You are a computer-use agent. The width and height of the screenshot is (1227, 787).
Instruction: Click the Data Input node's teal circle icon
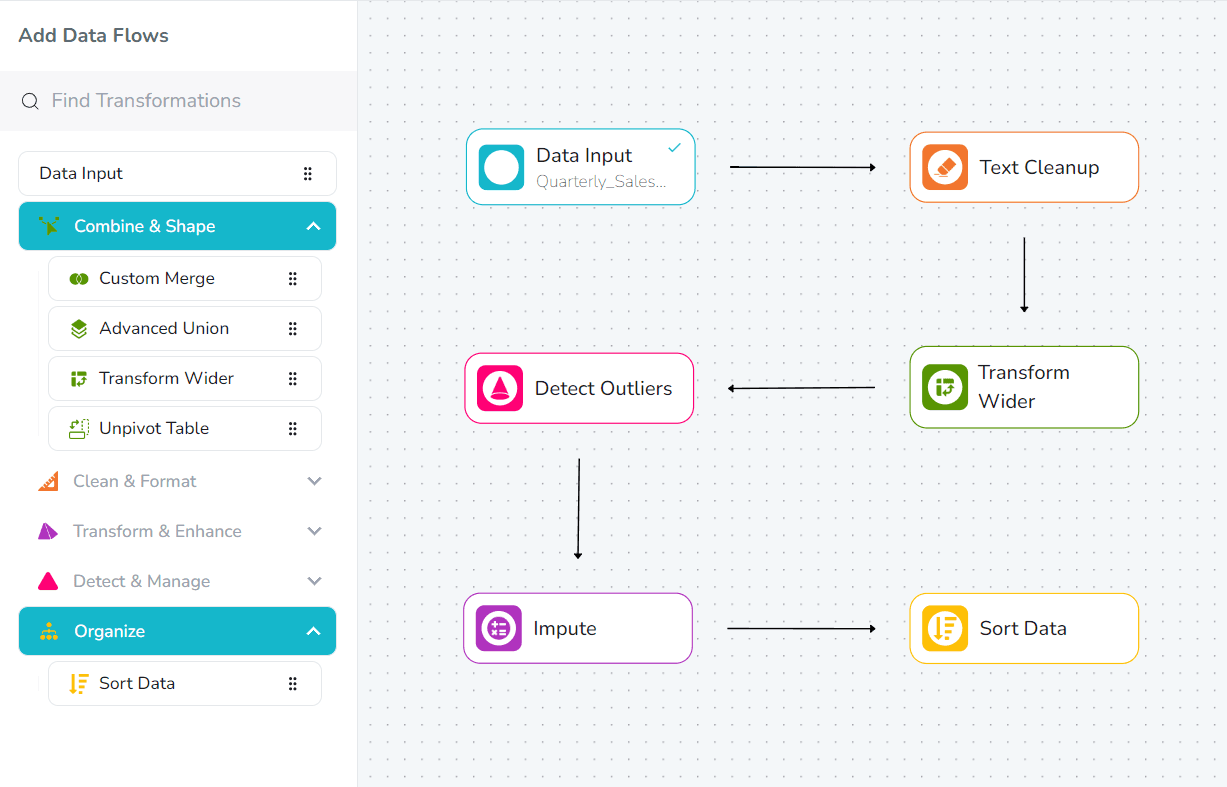502,167
